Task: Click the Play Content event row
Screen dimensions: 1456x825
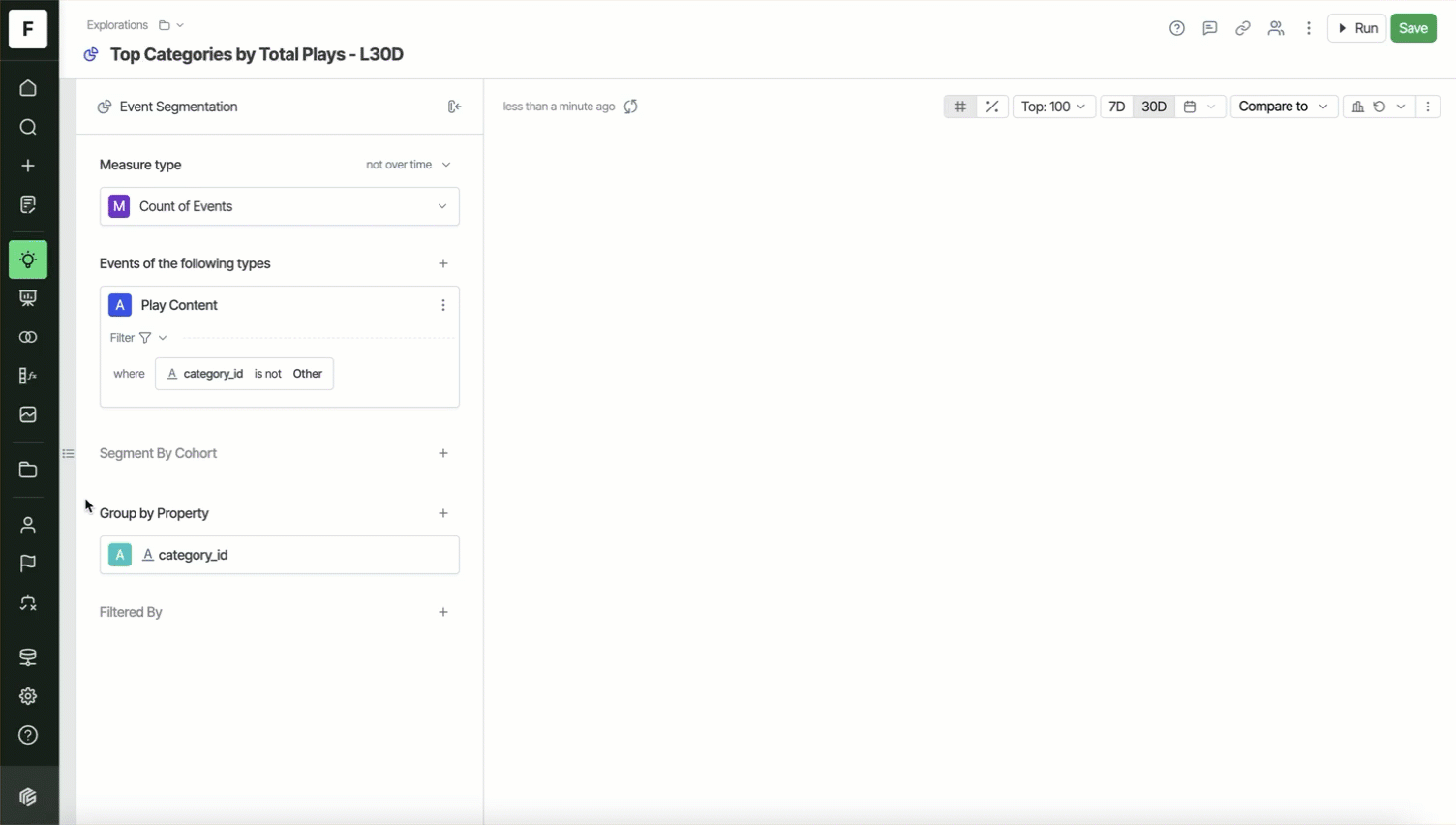Action: pyautogui.click(x=280, y=305)
